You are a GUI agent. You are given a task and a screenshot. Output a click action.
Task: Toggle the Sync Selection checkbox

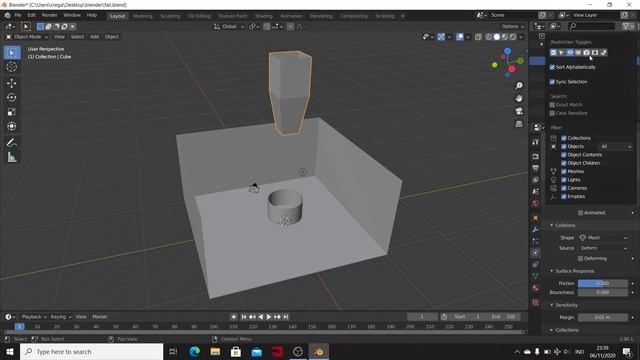(x=552, y=82)
